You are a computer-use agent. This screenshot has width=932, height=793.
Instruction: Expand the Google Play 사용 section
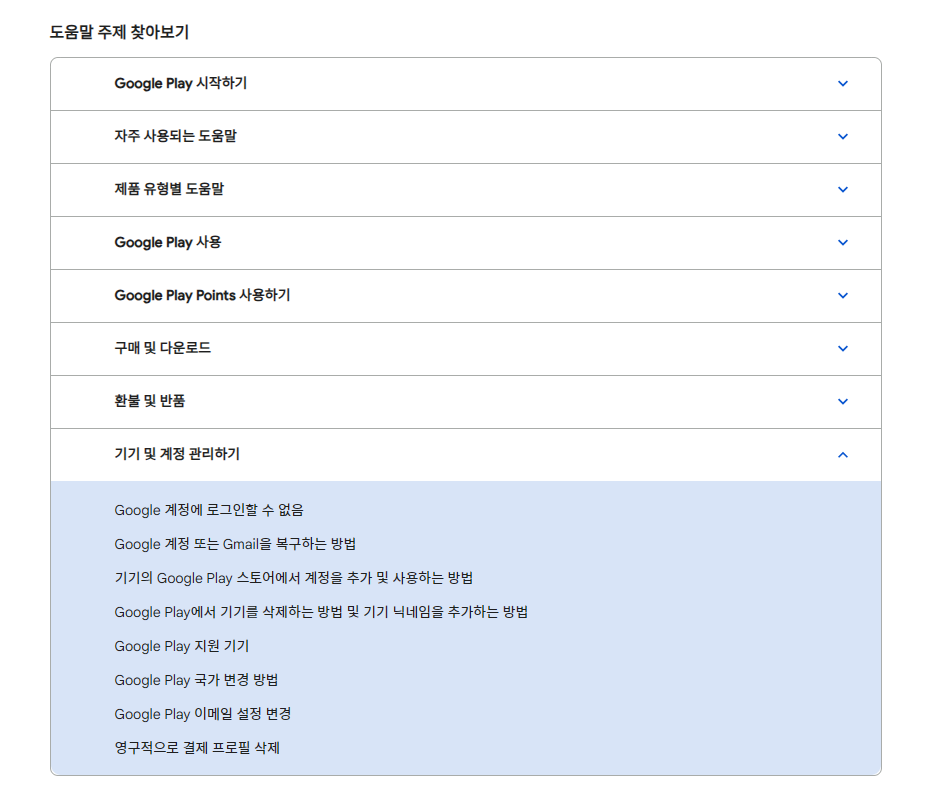[x=465, y=243]
